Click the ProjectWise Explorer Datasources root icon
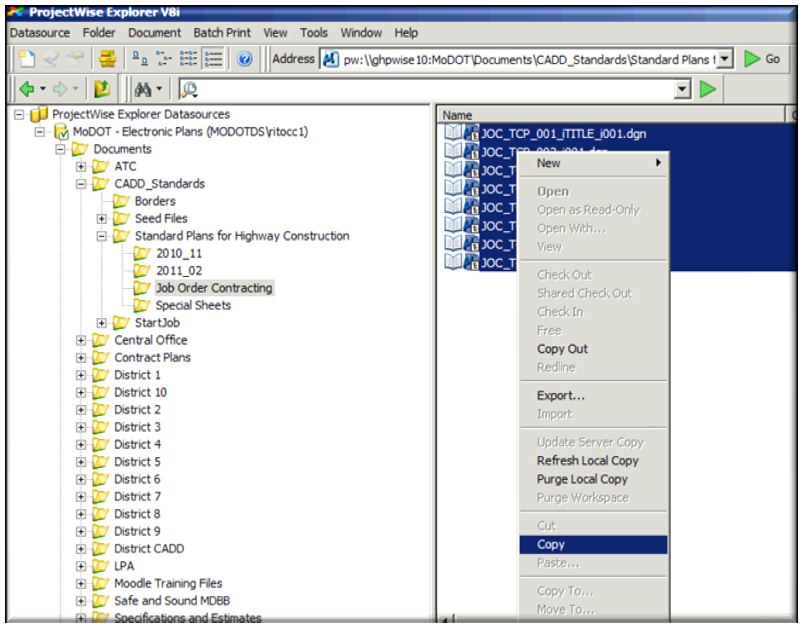 pos(39,114)
